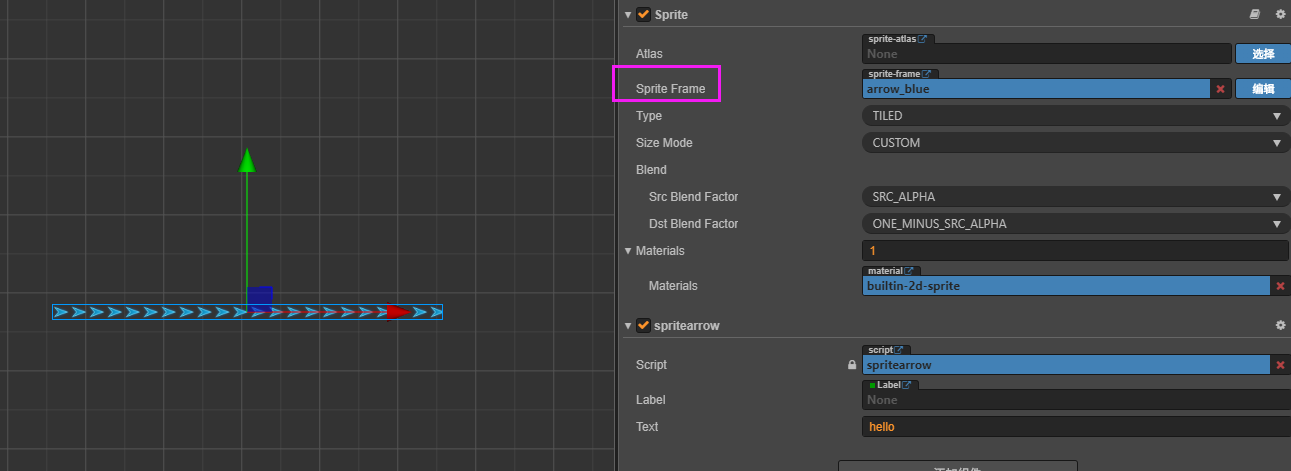This screenshot has height=471, width=1291.
Task: Click the lock icon beside Script field
Action: point(852,365)
